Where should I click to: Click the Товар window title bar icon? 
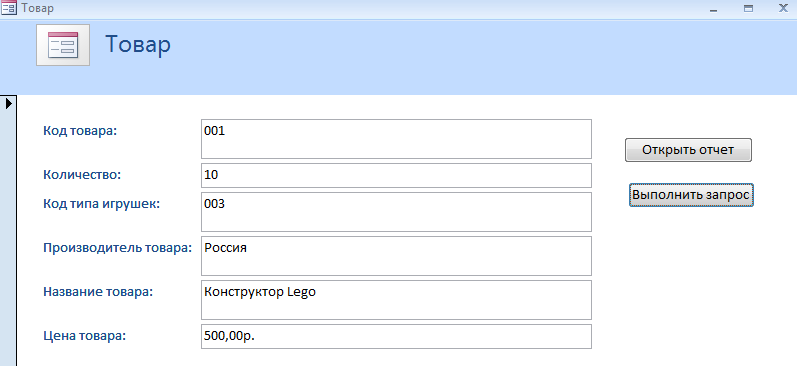pos(9,8)
